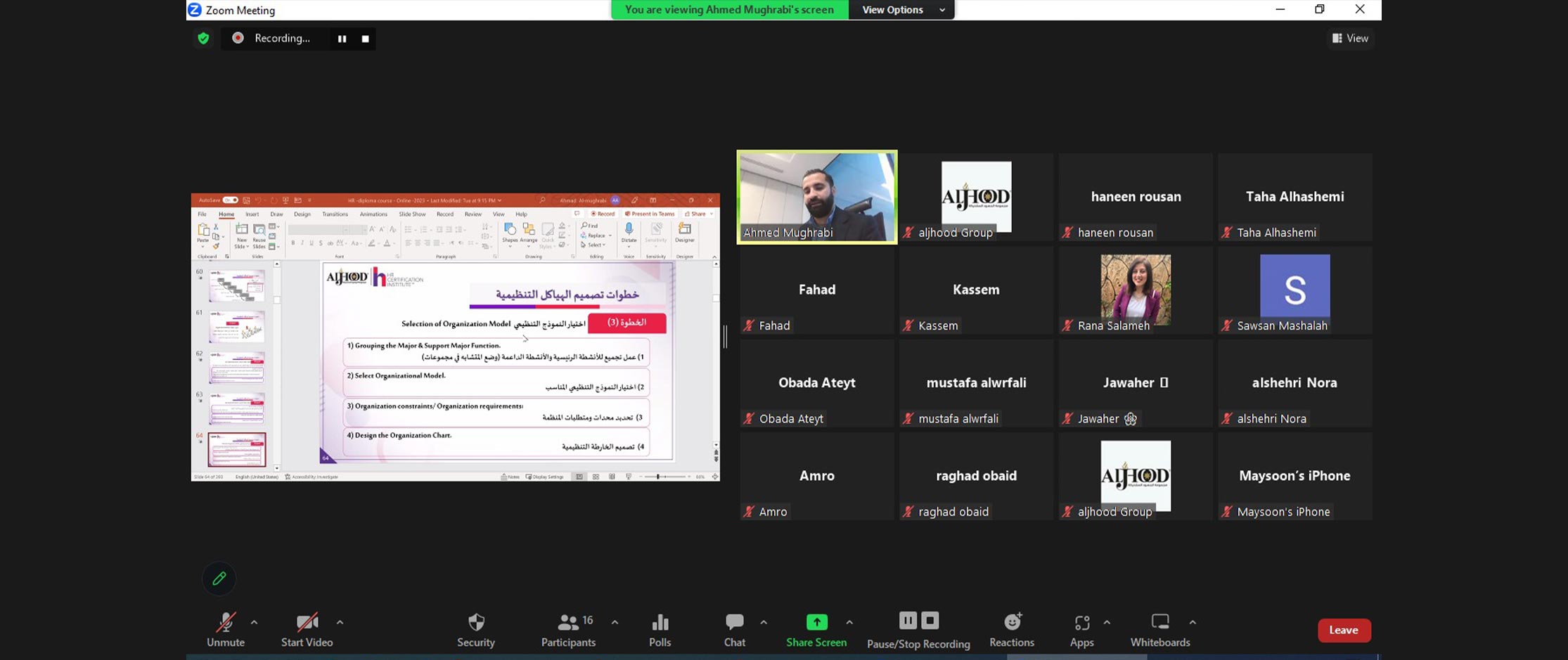Click the green Share Screen icon
Image resolution: width=1568 pixels, height=660 pixels.
(816, 622)
